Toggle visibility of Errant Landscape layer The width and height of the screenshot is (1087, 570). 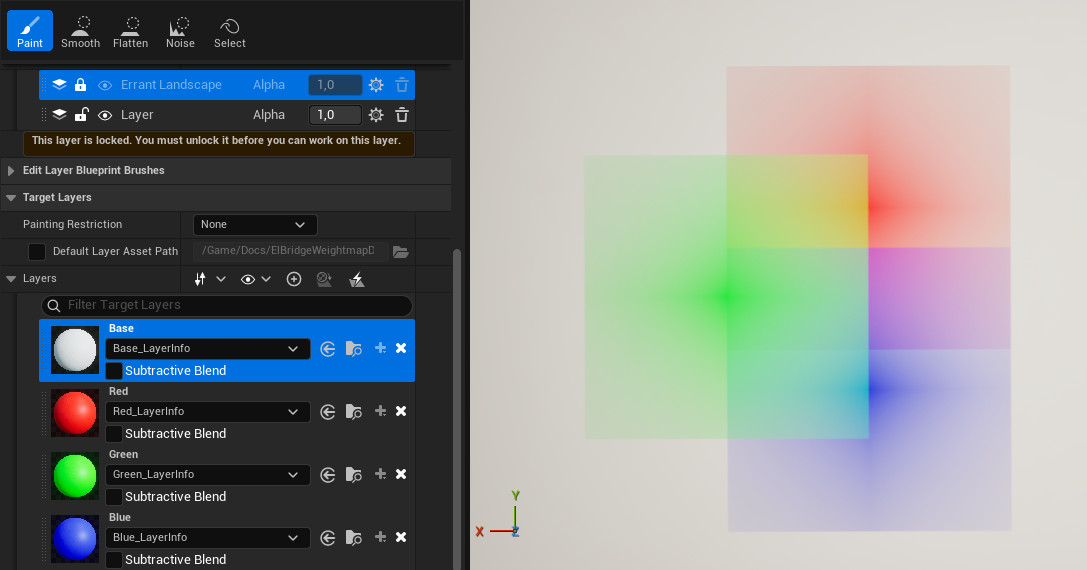pyautogui.click(x=105, y=85)
